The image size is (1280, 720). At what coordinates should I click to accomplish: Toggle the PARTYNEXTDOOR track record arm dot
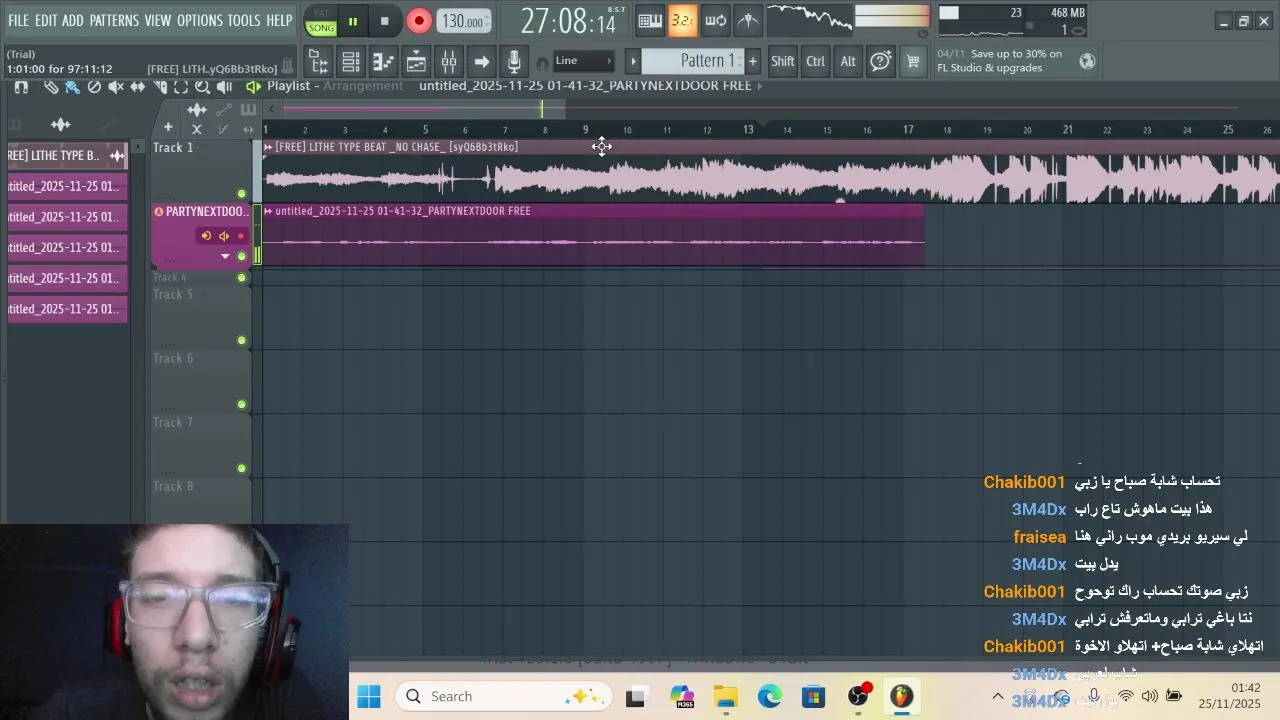click(241, 236)
